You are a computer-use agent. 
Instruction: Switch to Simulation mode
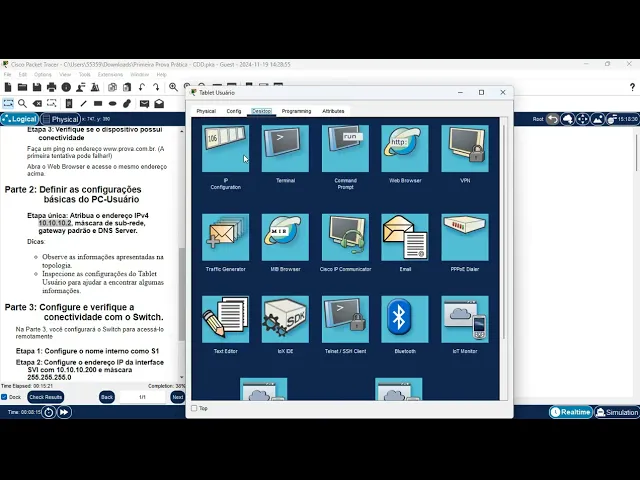(617, 412)
